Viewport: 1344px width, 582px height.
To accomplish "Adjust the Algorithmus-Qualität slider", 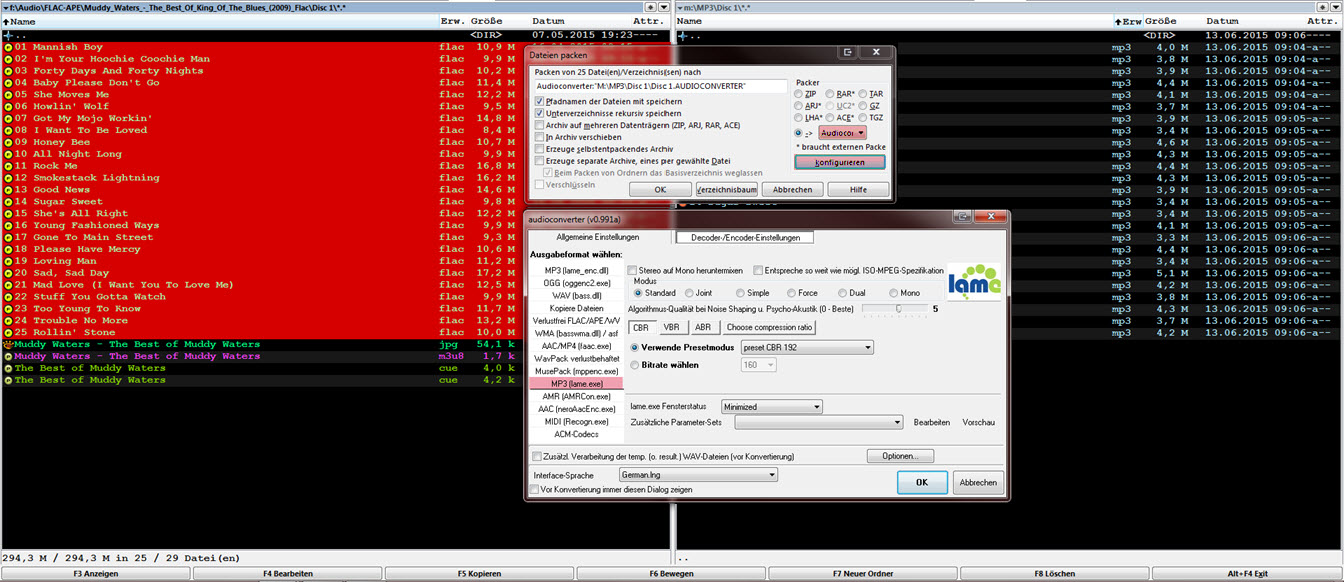I will 898,309.
